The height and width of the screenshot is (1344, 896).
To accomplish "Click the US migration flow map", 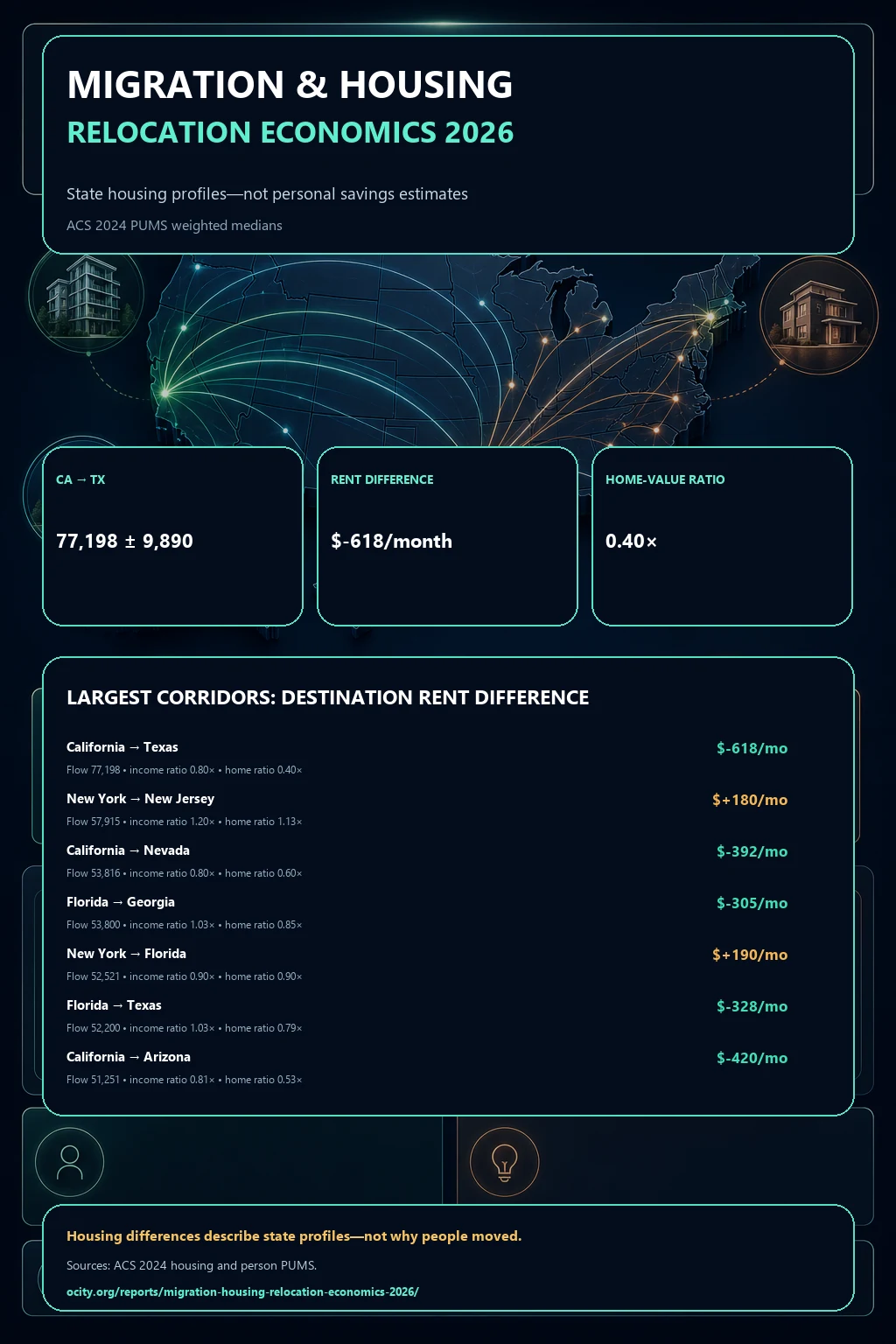I will (446, 350).
